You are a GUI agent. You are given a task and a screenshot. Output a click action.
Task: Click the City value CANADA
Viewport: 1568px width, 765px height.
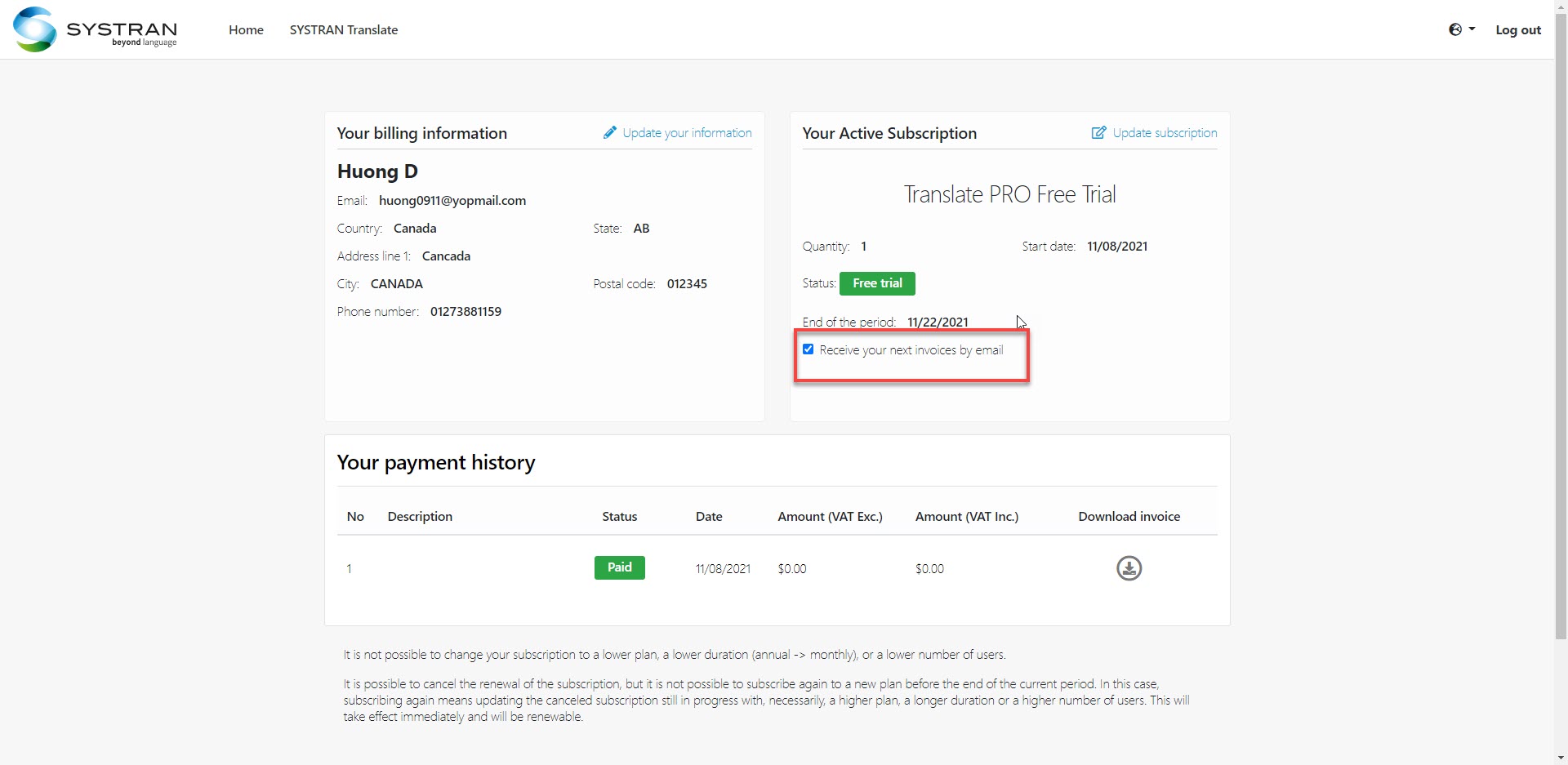(397, 283)
